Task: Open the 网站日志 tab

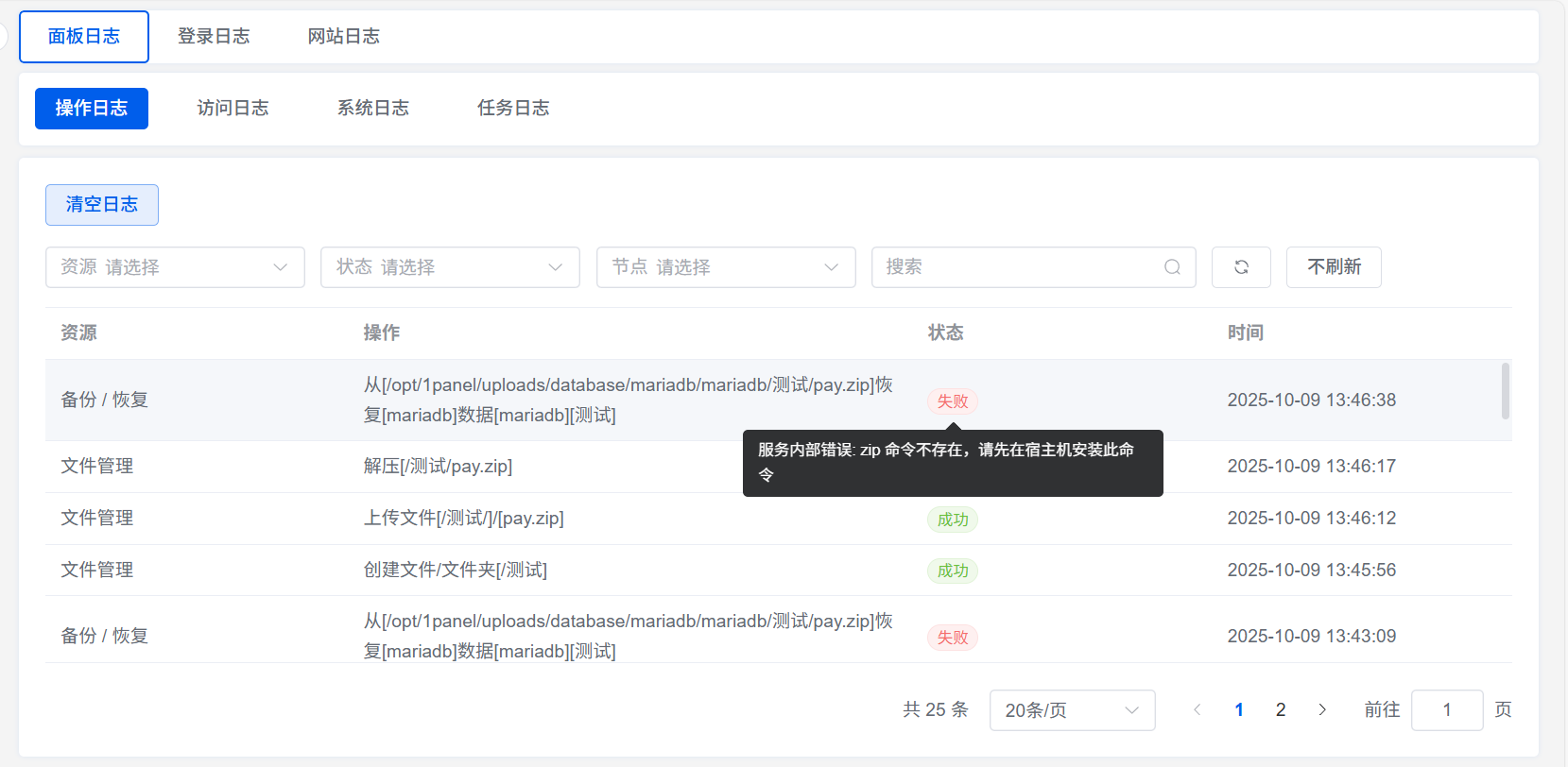Action: 343,37
